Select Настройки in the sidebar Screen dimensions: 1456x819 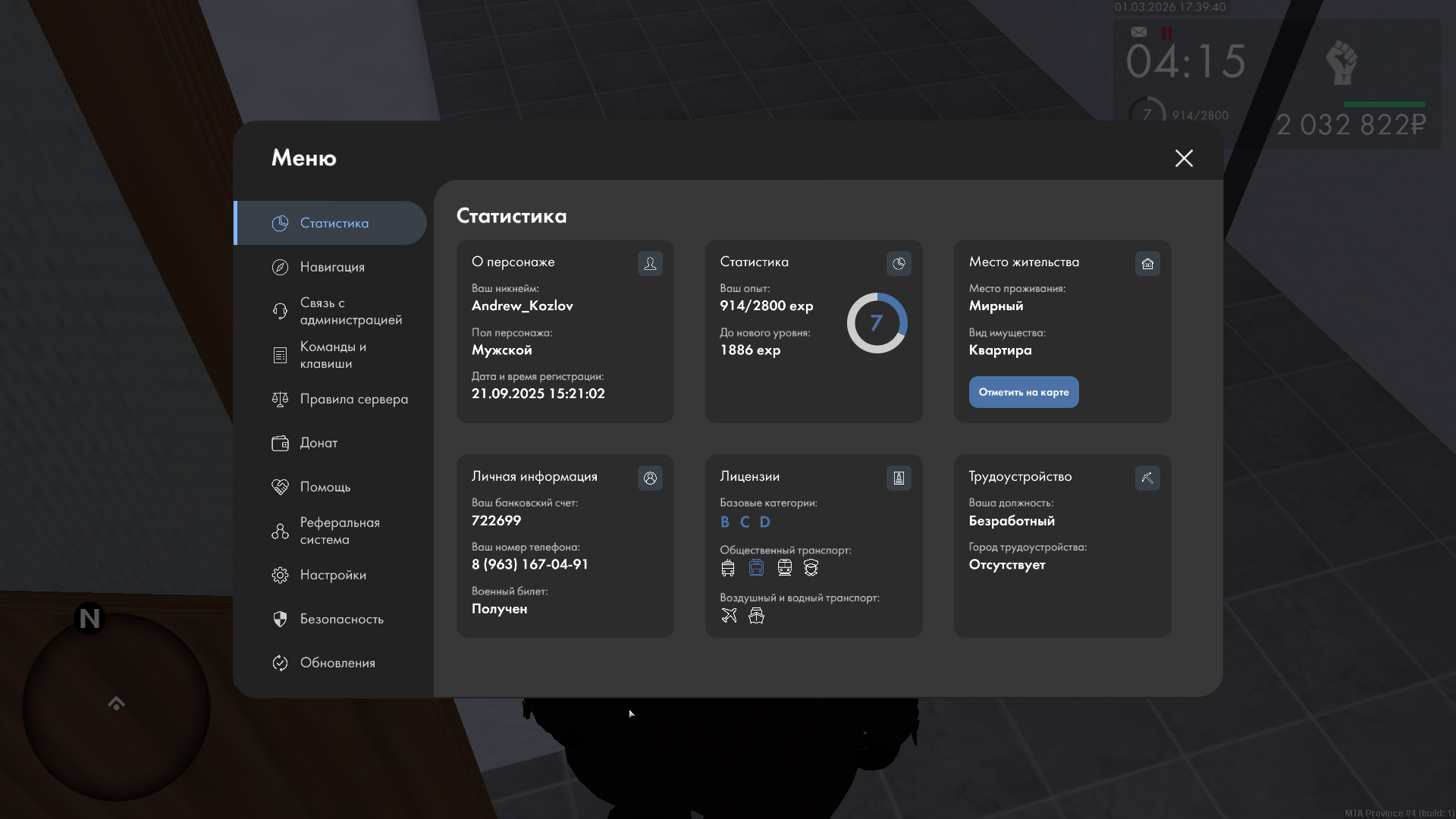pyautogui.click(x=333, y=575)
